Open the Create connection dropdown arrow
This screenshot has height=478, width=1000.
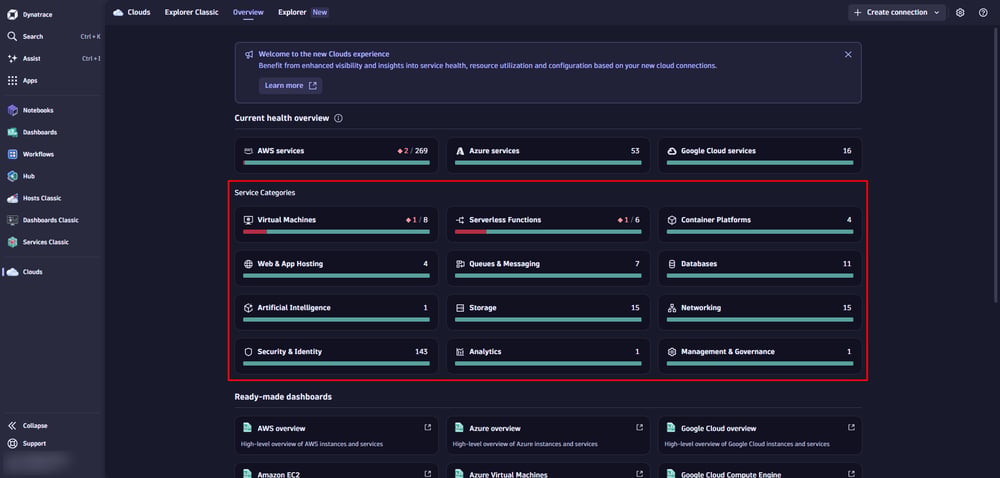[x=936, y=12]
